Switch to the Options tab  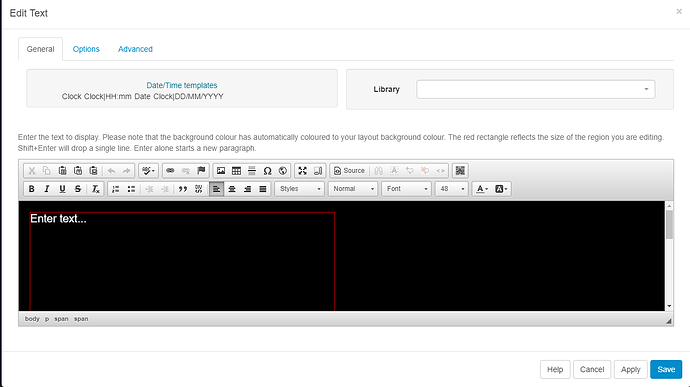(x=86, y=49)
